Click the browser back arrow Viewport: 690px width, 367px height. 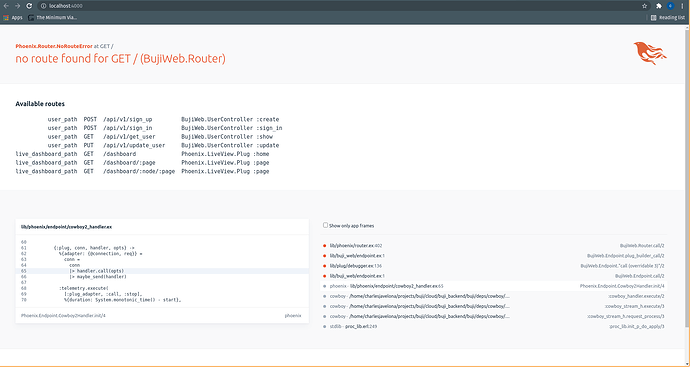(x=6, y=6)
